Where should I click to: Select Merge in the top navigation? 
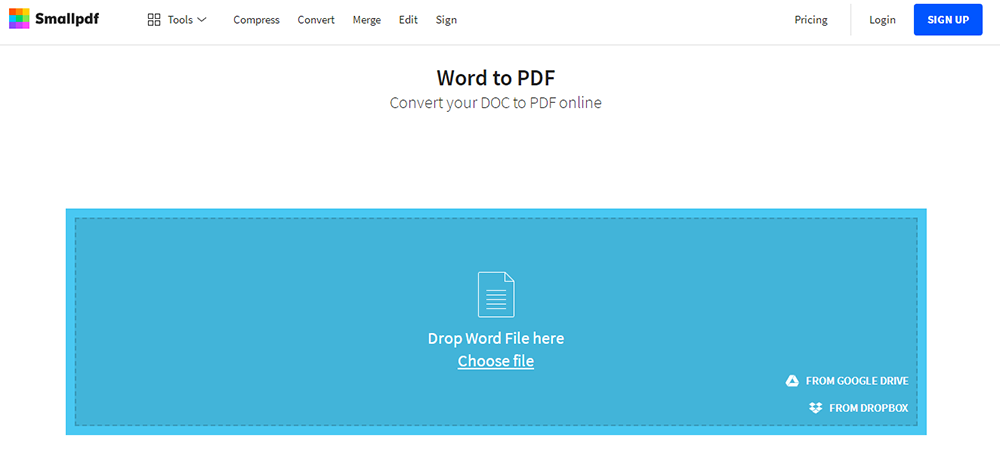[366, 20]
